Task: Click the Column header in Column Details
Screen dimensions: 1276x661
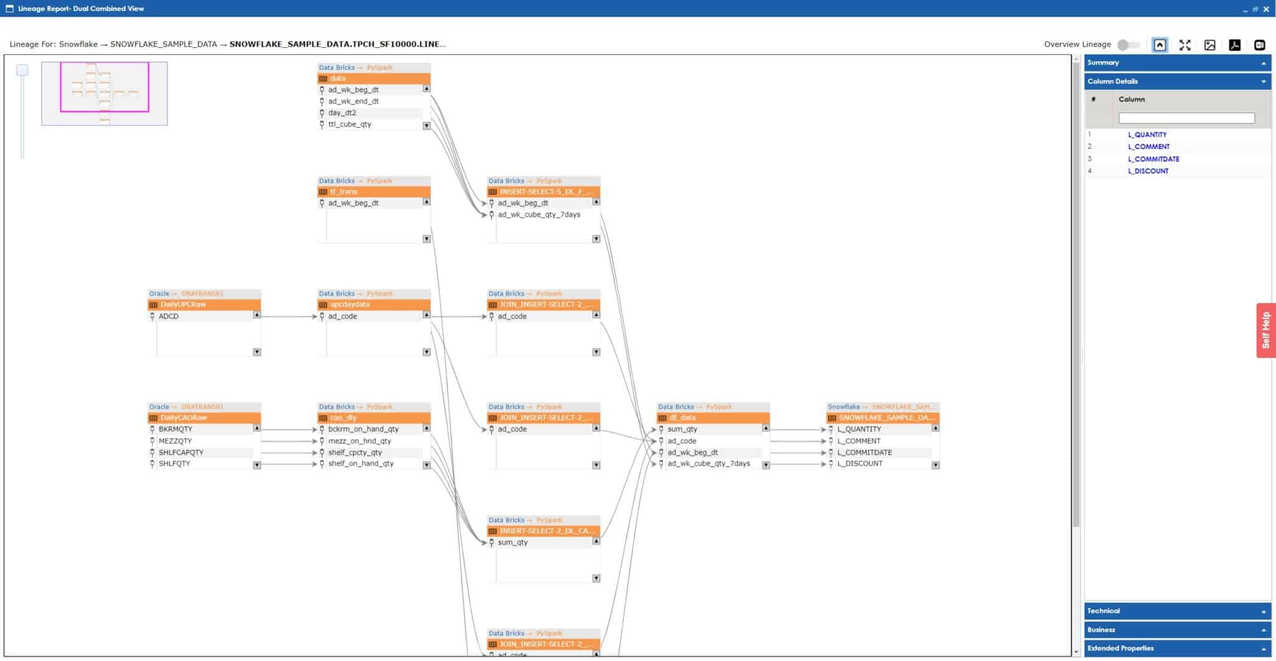Action: [x=1132, y=99]
